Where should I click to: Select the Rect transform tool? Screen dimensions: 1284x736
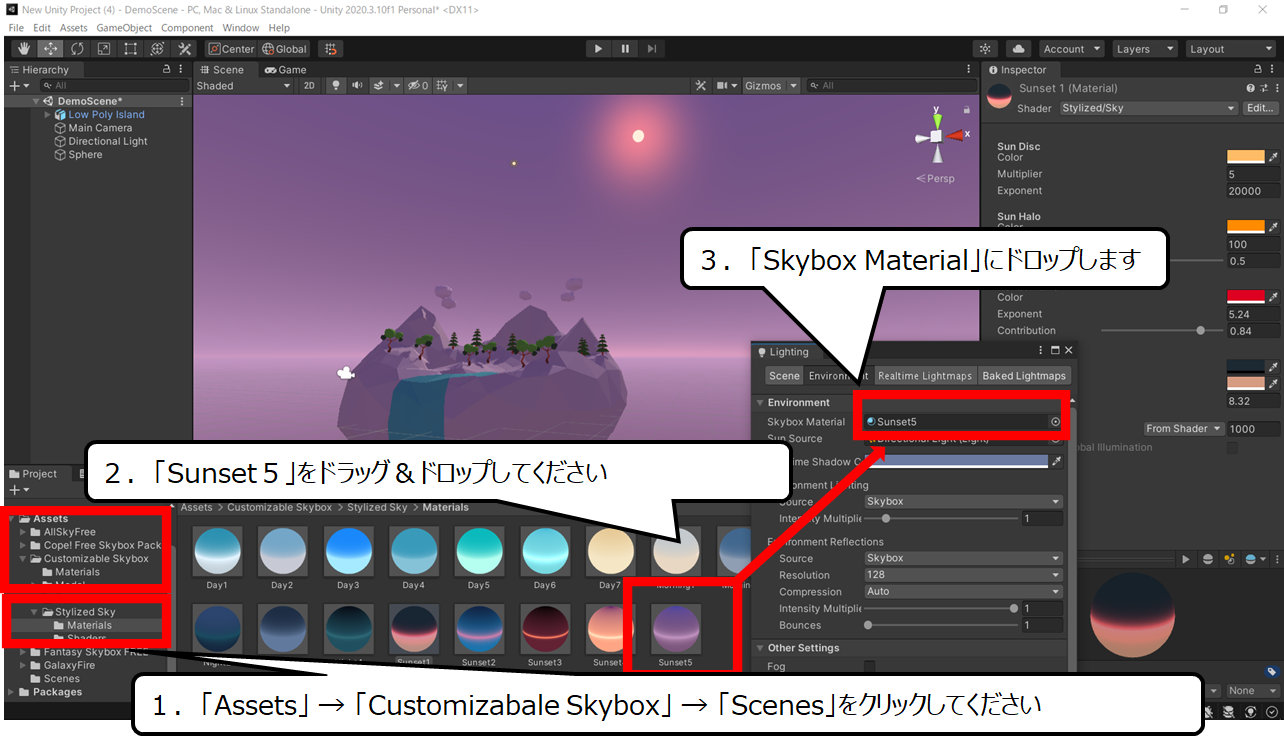[131, 49]
